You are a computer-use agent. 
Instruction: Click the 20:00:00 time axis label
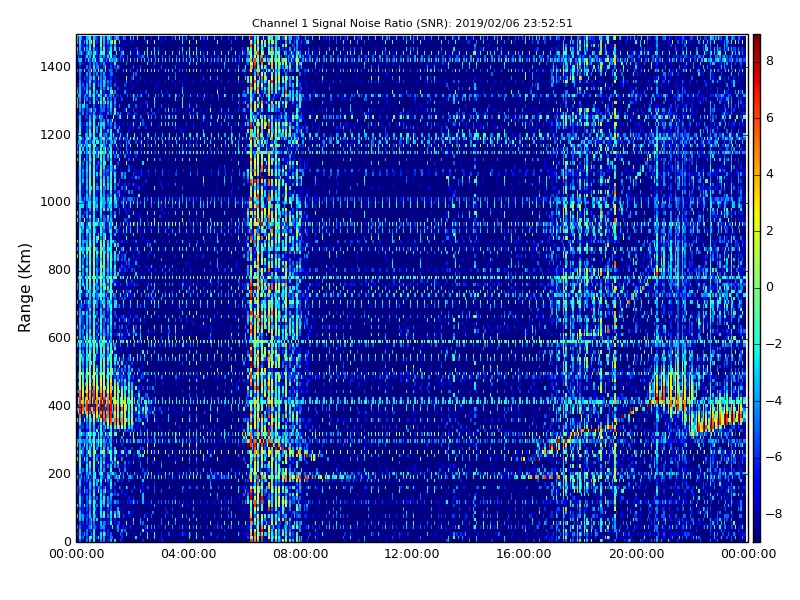click(x=636, y=554)
